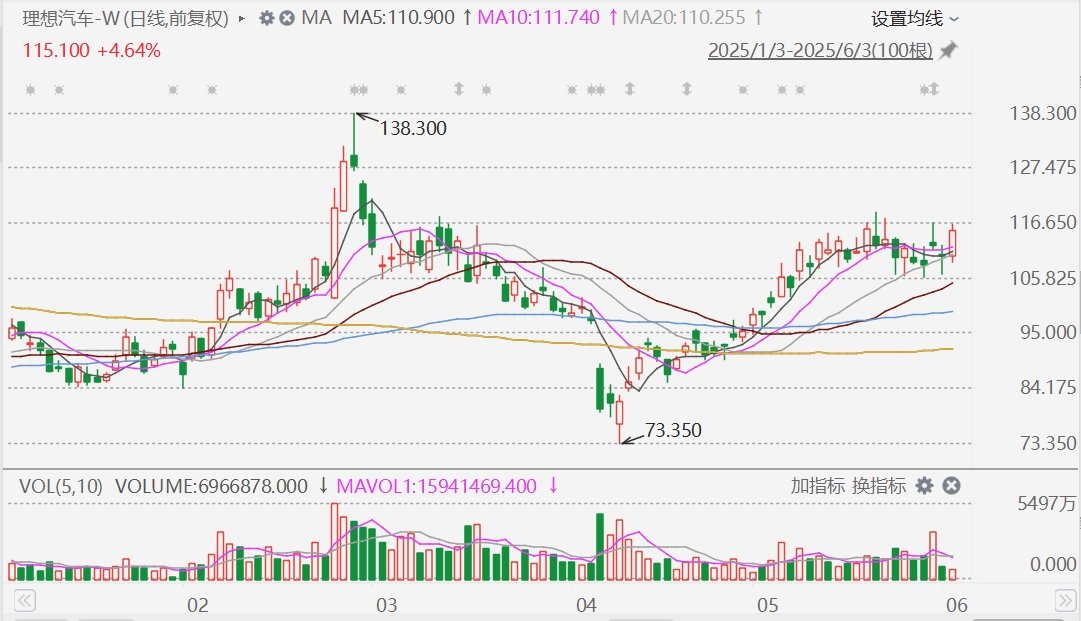Open the volume panel settings gear

[x=925, y=486]
